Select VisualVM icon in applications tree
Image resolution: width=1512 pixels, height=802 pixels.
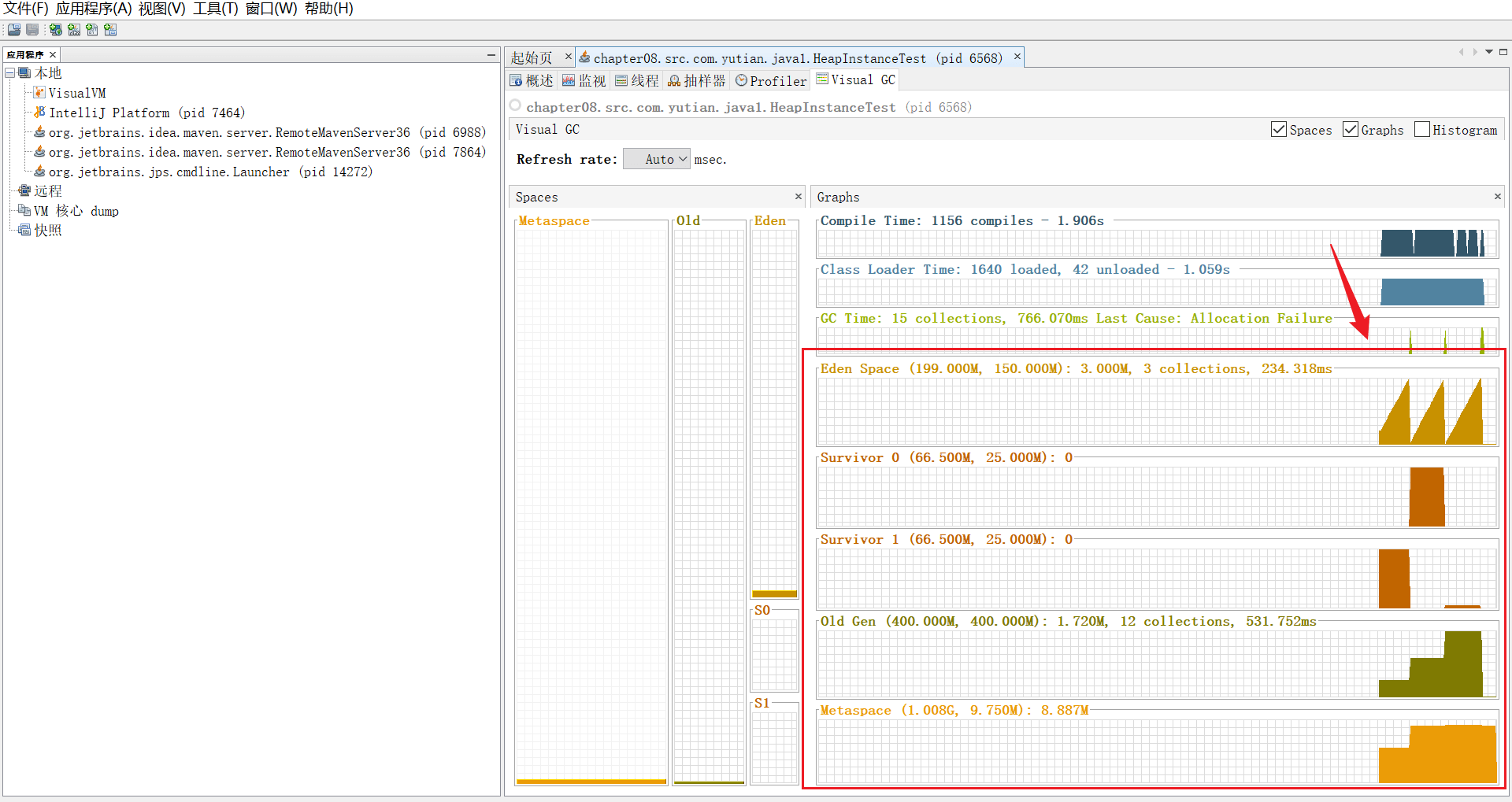point(39,93)
